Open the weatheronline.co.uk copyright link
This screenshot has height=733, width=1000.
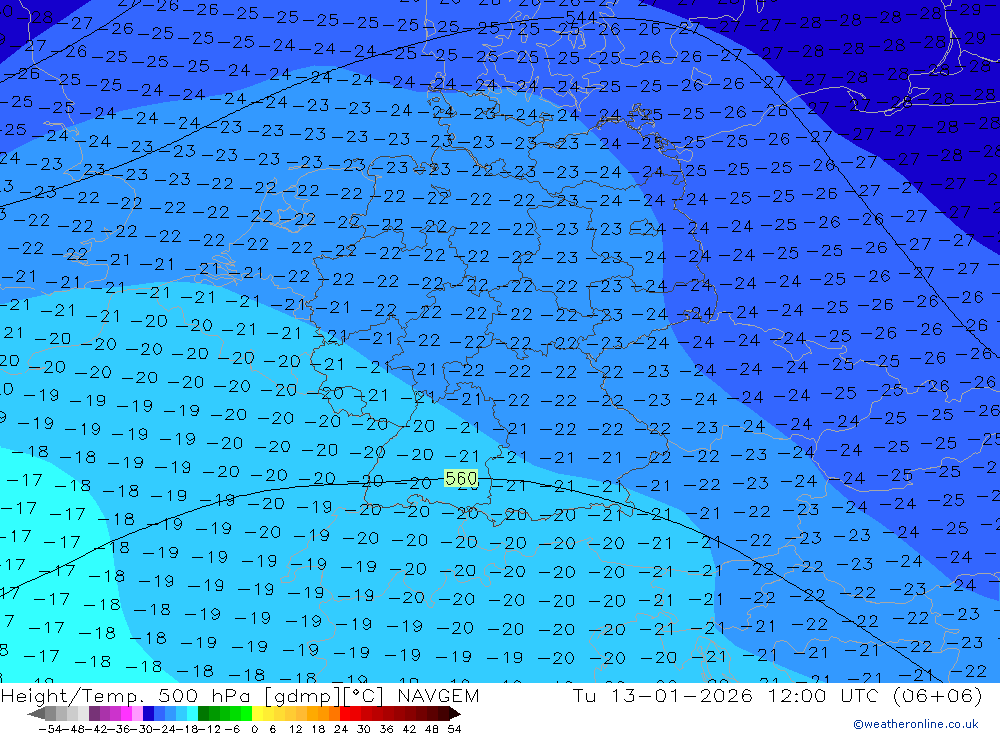pos(915,724)
